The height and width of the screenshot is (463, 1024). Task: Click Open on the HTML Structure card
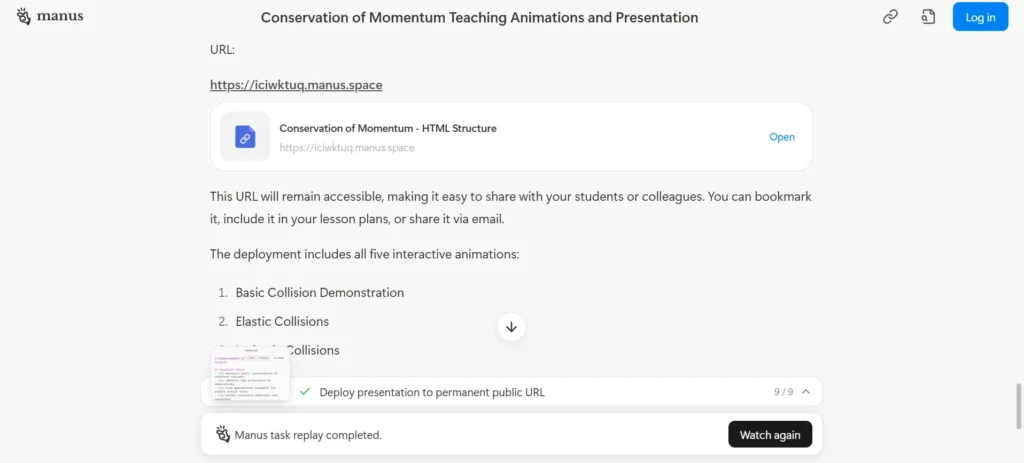[x=782, y=136]
